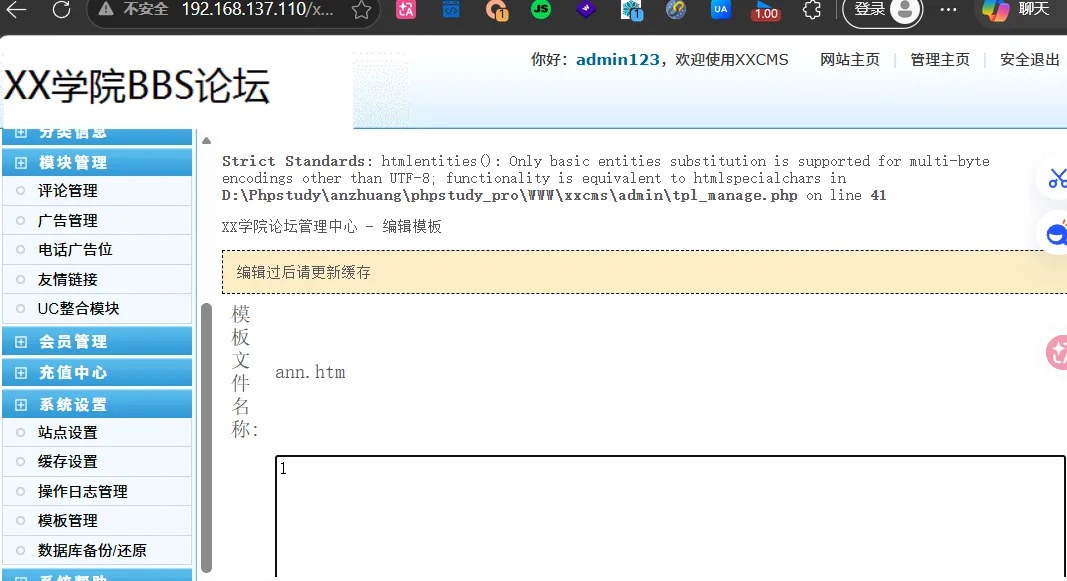This screenshot has height=581, width=1067.
Task: Open 模板管理 in sidebar
Action: point(67,520)
